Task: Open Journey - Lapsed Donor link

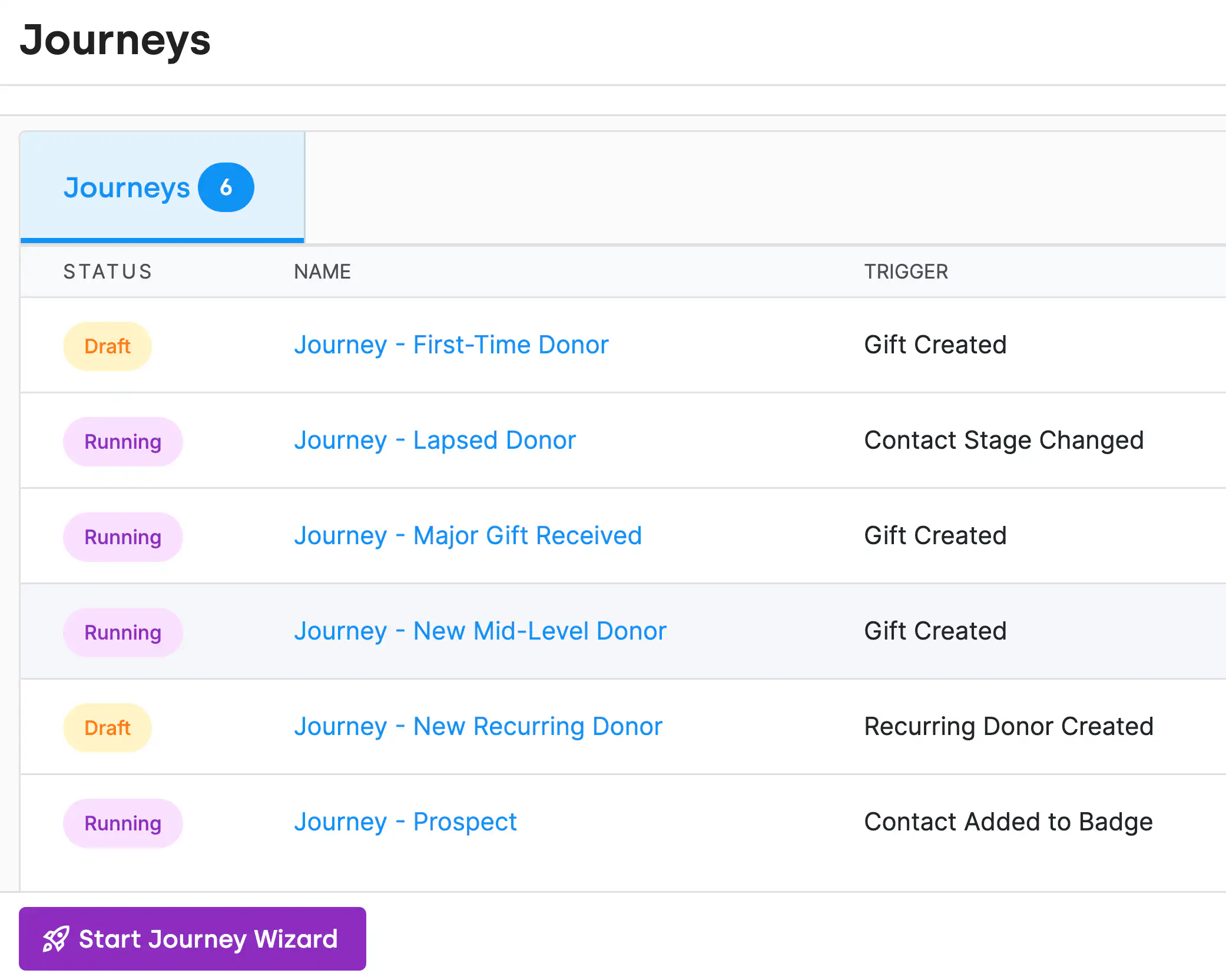Action: [x=435, y=441]
